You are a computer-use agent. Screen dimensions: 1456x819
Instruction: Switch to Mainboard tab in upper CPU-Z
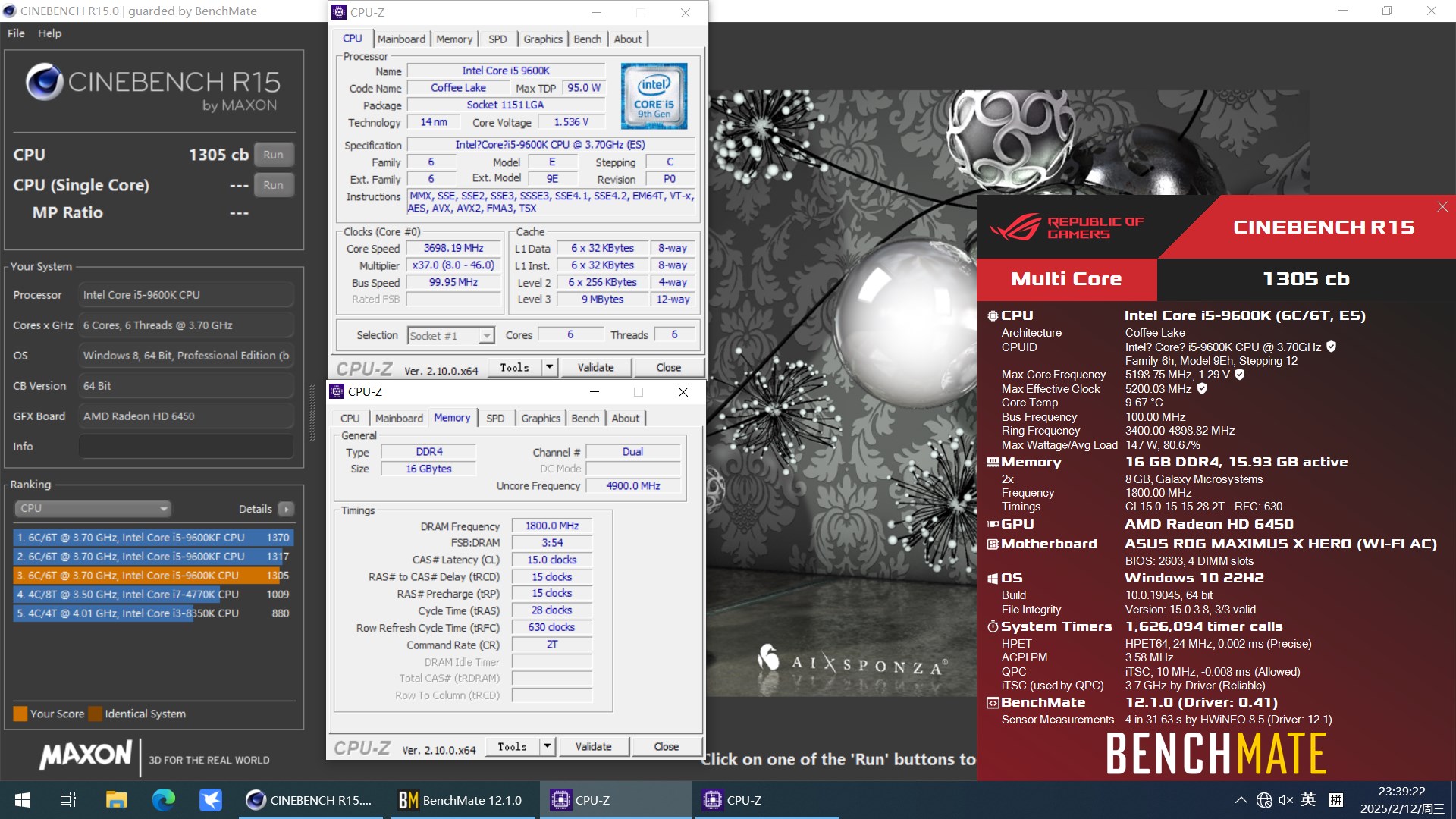click(401, 39)
